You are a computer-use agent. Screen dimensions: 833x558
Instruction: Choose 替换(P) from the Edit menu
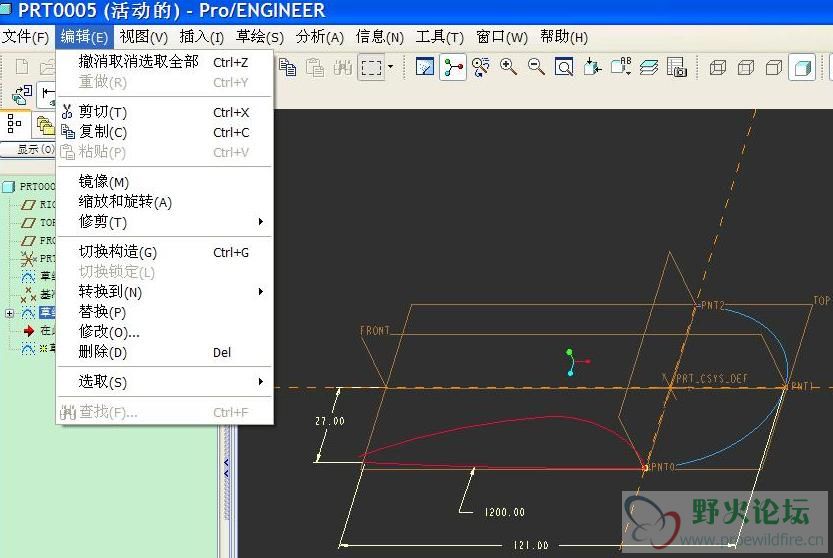tap(165, 312)
